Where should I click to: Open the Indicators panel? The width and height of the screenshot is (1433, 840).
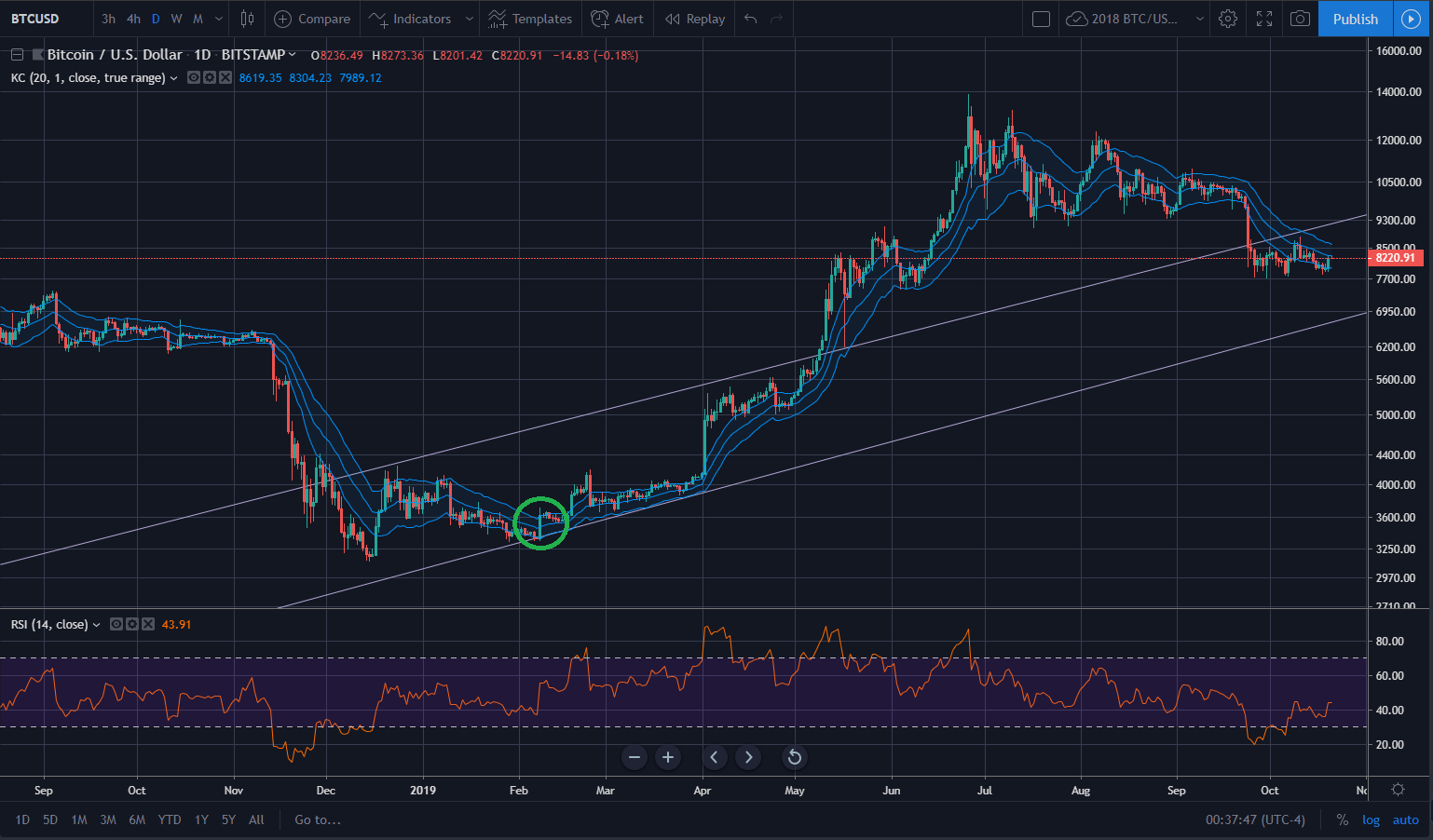tap(410, 19)
